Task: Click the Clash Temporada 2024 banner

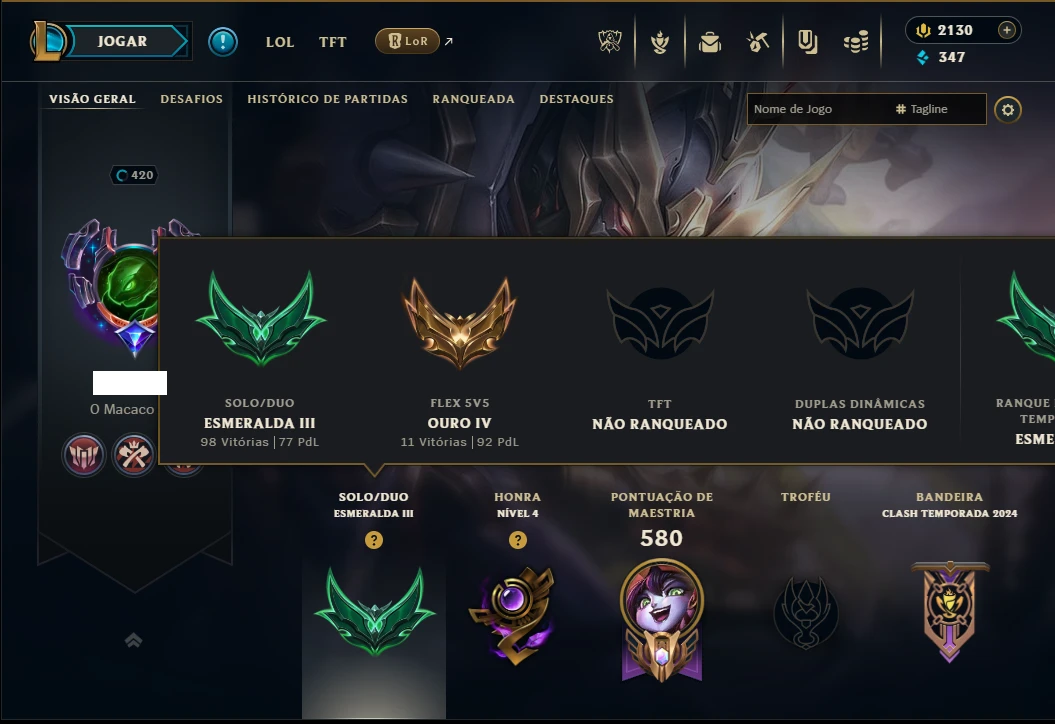Action: 949,611
